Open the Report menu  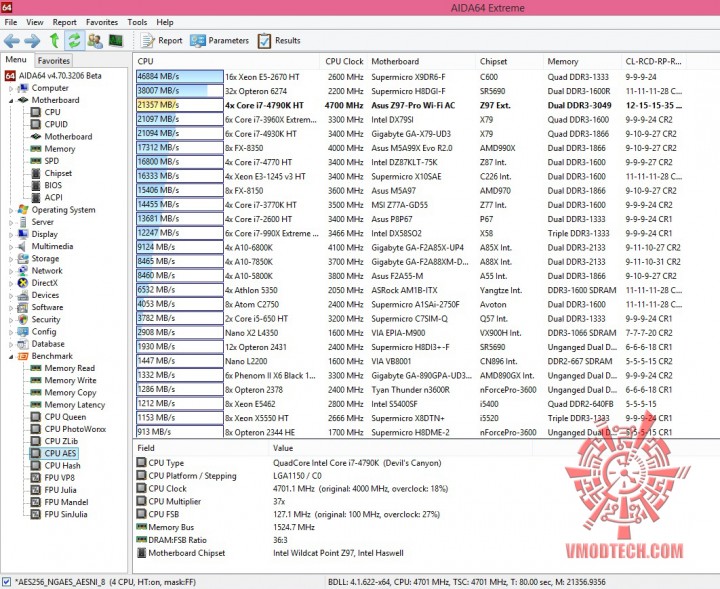[x=64, y=22]
